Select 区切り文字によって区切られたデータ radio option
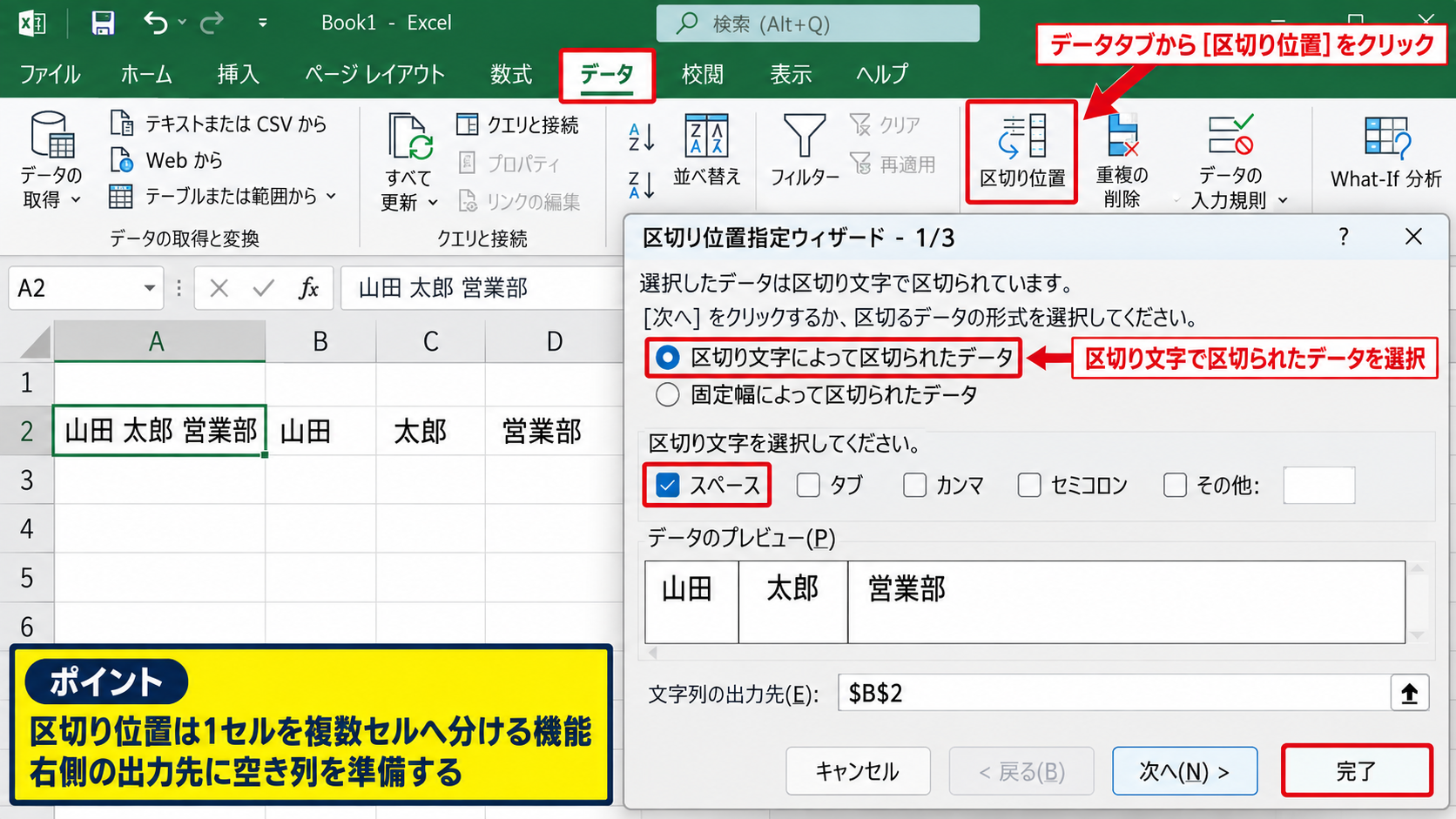This screenshot has height=819, width=1456. point(667,358)
